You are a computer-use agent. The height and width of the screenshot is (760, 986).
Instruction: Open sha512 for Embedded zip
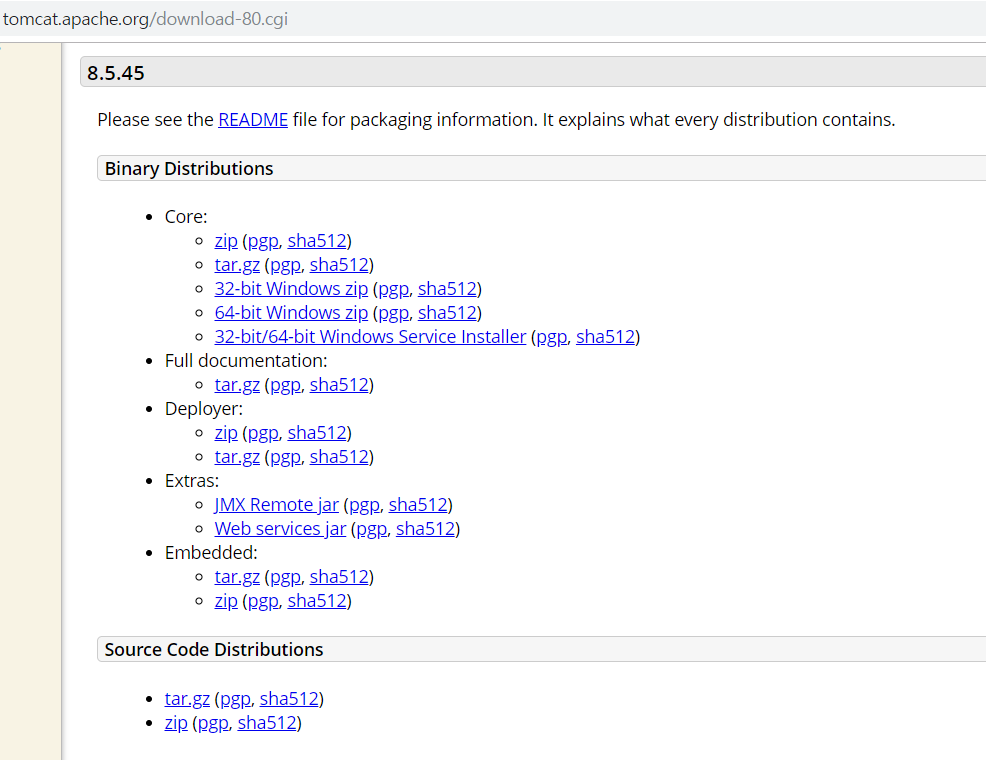click(x=317, y=601)
